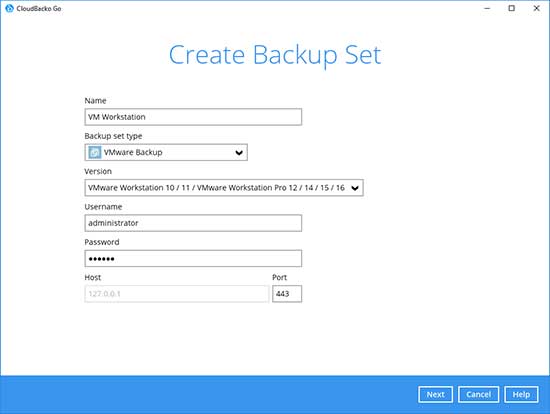The image size is (550, 414).
Task: Close the CloudBacko Go window
Action: [536, 8]
